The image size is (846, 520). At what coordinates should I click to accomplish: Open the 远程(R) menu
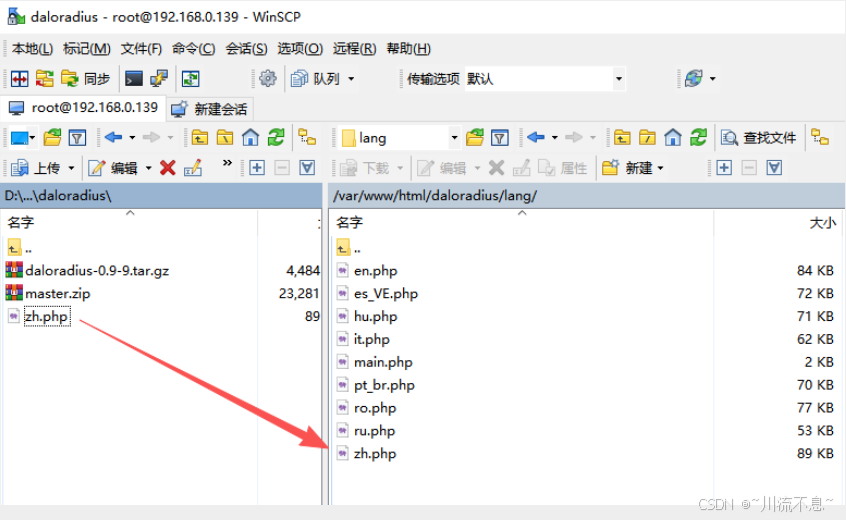click(354, 49)
